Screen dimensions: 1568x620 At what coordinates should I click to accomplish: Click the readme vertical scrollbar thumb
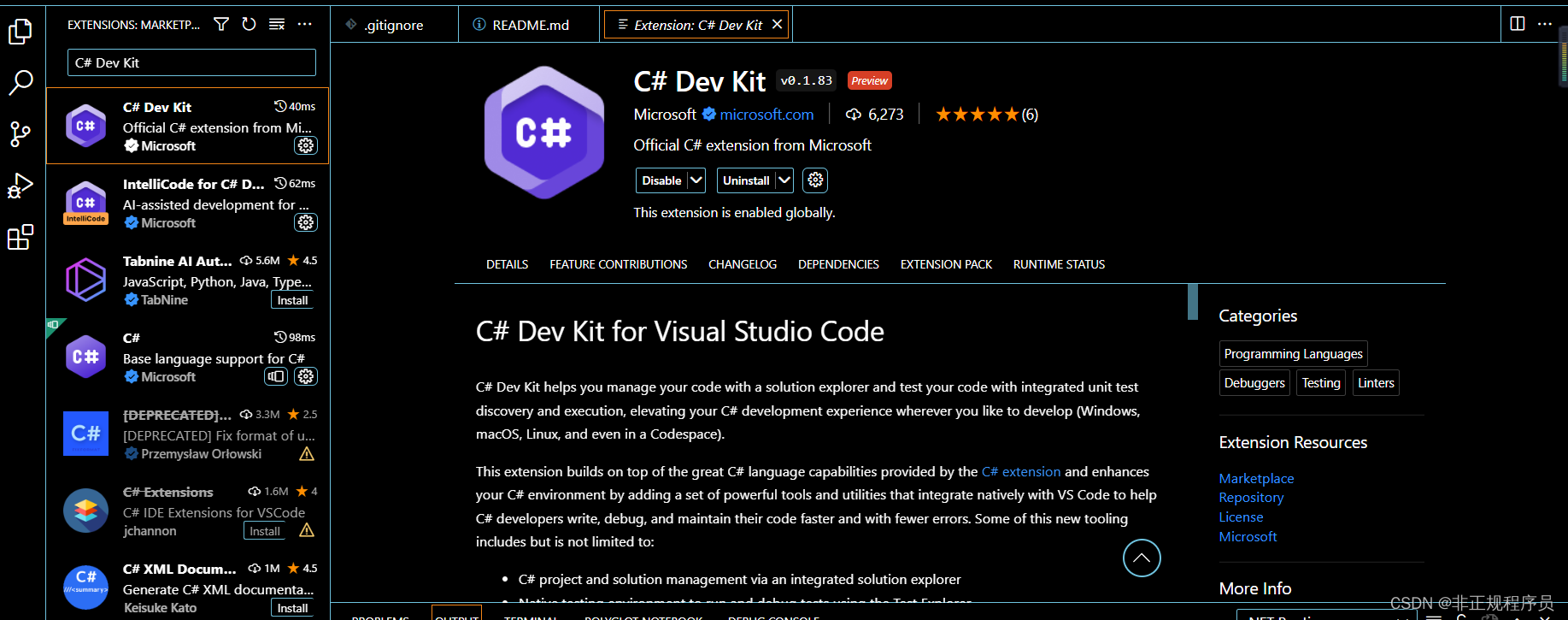(1193, 301)
